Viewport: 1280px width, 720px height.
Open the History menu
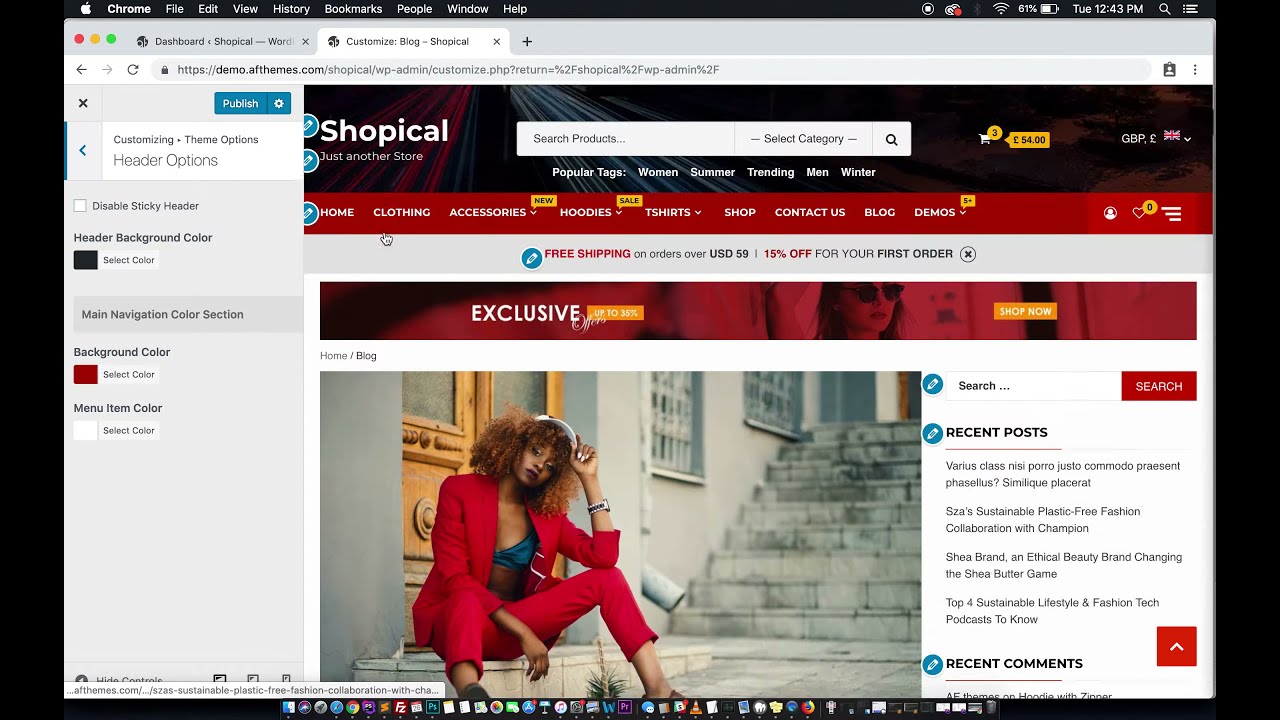(x=291, y=9)
